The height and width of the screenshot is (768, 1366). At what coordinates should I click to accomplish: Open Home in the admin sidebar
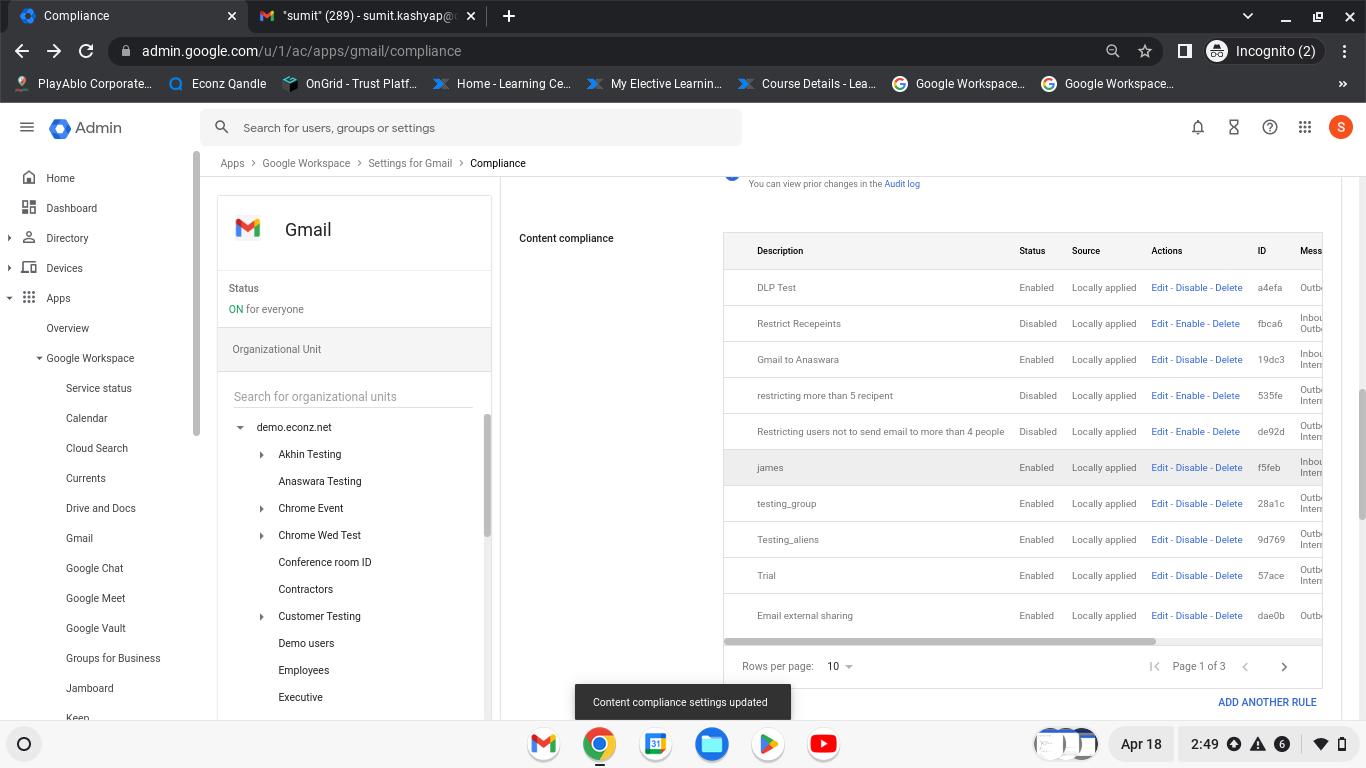pos(60,178)
